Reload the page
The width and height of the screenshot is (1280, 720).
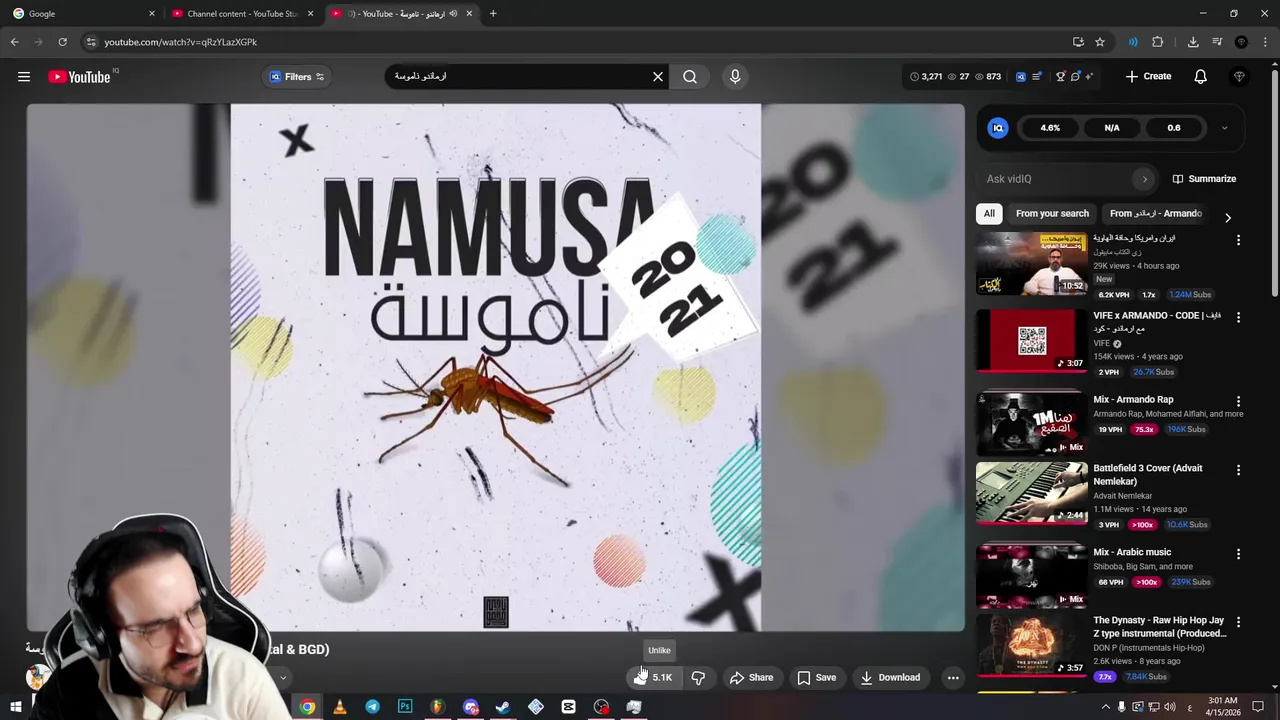(62, 42)
